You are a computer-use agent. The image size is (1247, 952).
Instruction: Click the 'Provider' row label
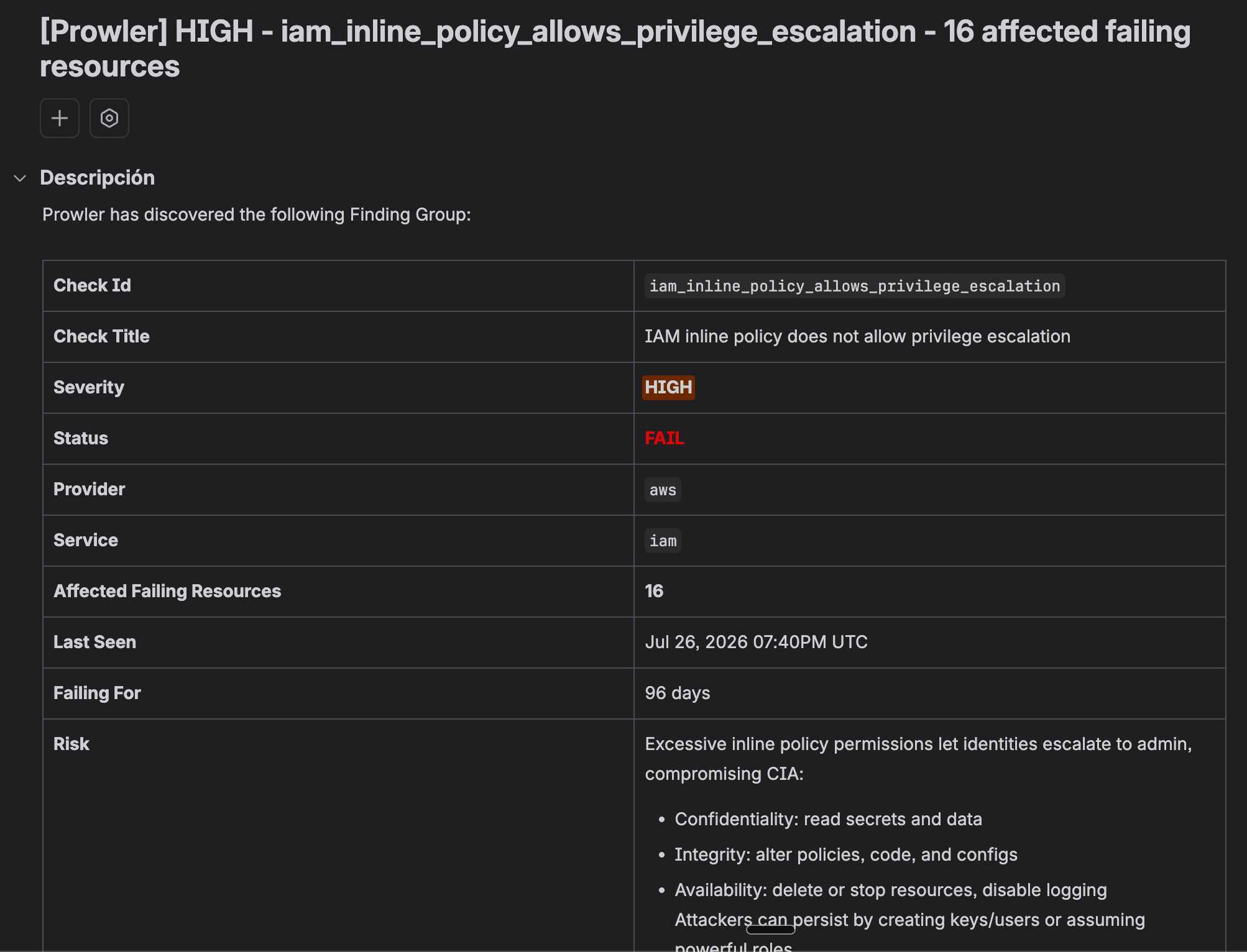(90, 489)
